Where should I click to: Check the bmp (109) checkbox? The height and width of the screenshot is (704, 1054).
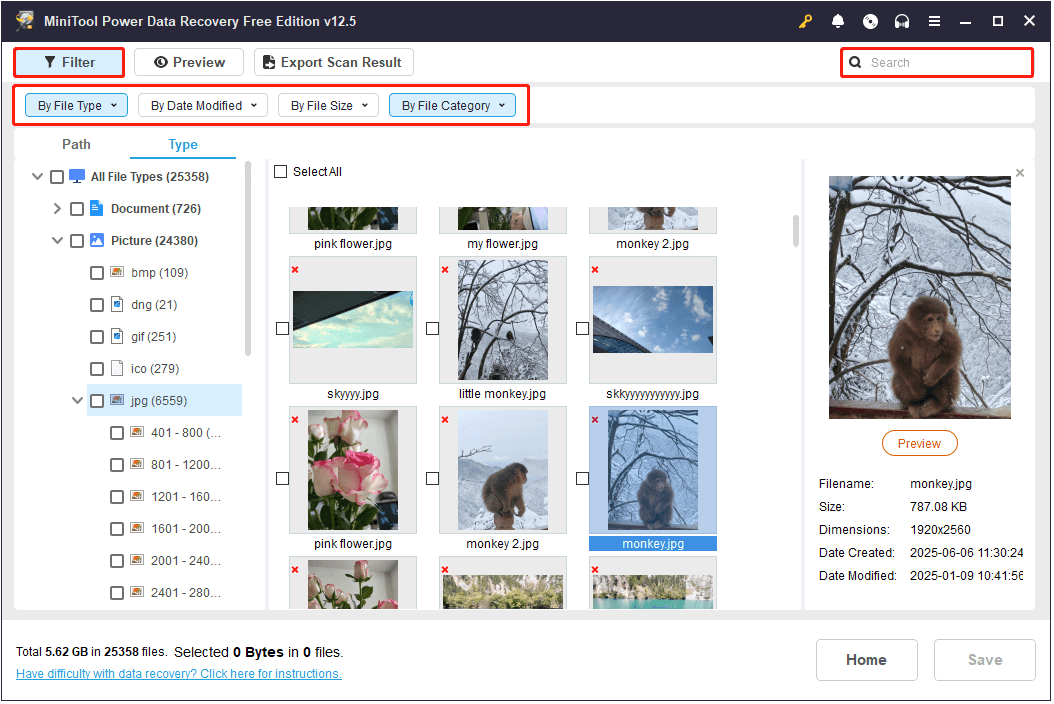pos(97,272)
